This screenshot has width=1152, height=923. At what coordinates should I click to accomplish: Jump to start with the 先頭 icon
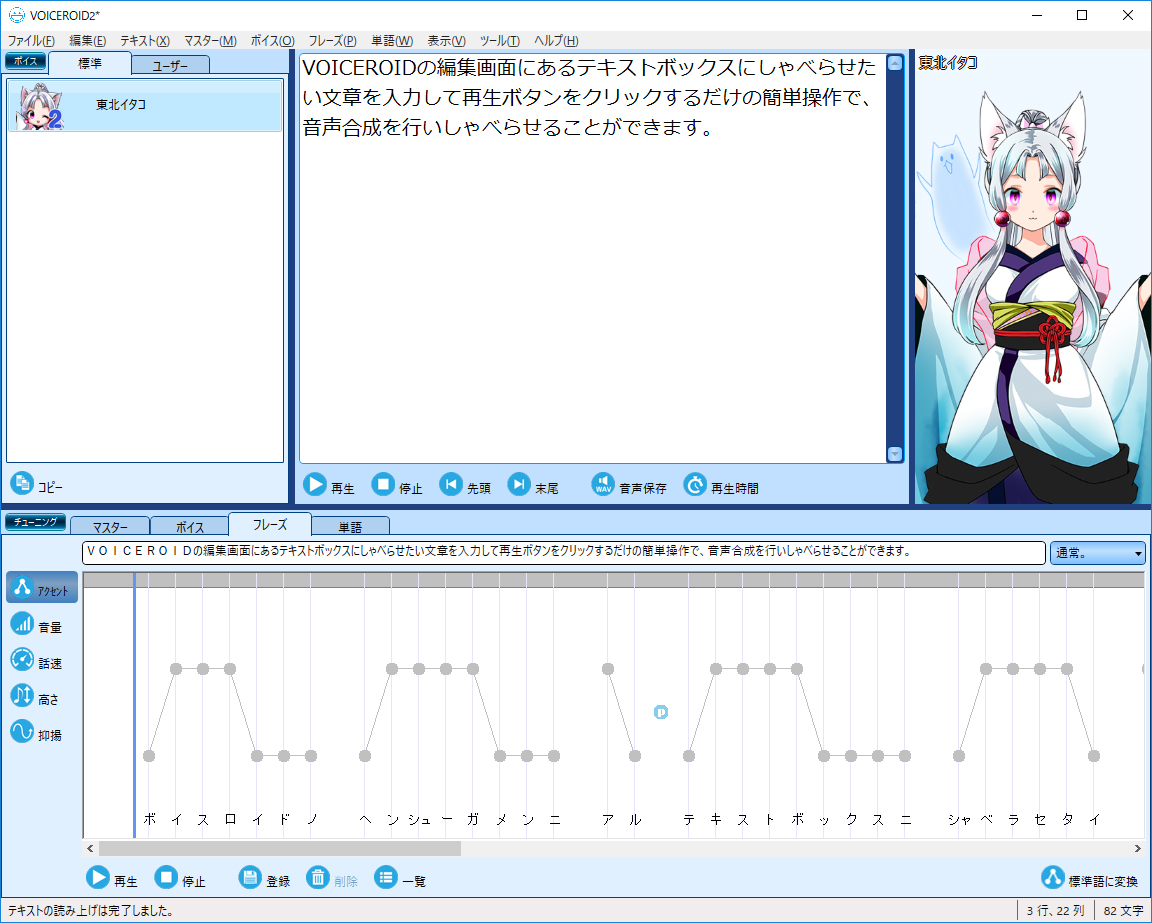click(x=450, y=484)
